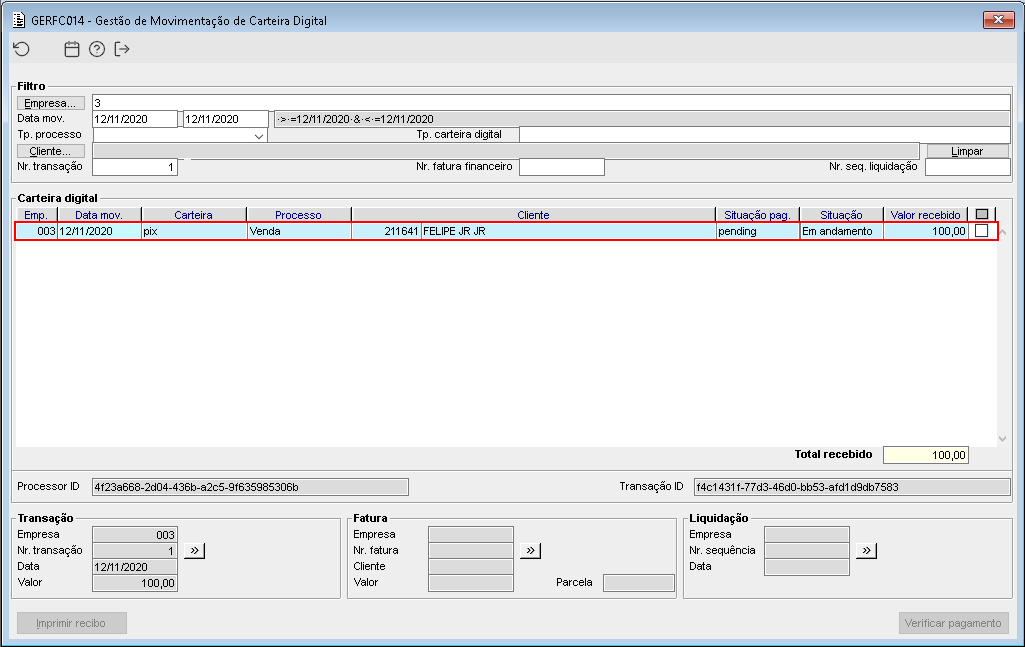The height and width of the screenshot is (647, 1025).
Task: Open Liquidação details with the » button
Action: (866, 550)
